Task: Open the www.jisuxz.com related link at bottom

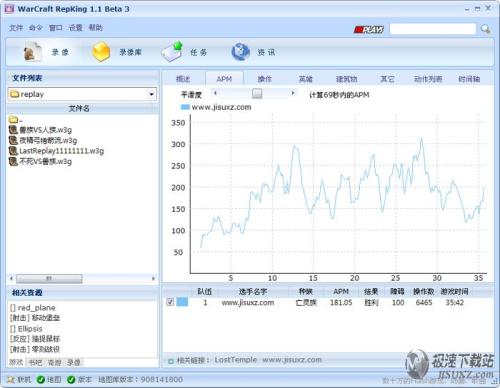Action: point(292,360)
